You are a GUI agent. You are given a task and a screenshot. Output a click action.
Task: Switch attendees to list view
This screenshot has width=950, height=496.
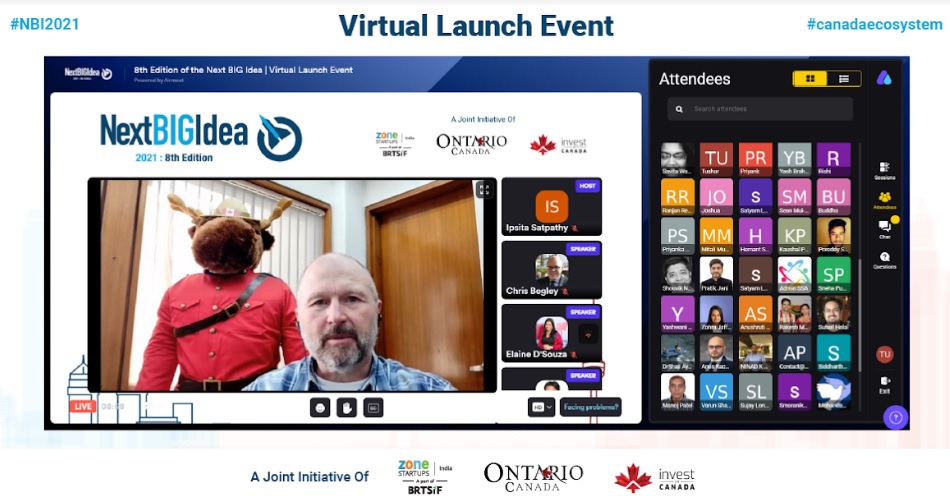(x=843, y=79)
